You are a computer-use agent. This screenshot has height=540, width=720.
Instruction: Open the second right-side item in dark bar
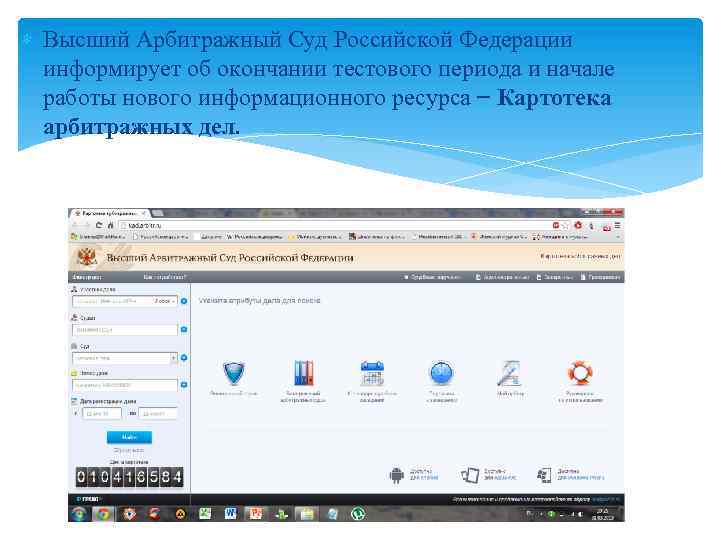(x=502, y=277)
